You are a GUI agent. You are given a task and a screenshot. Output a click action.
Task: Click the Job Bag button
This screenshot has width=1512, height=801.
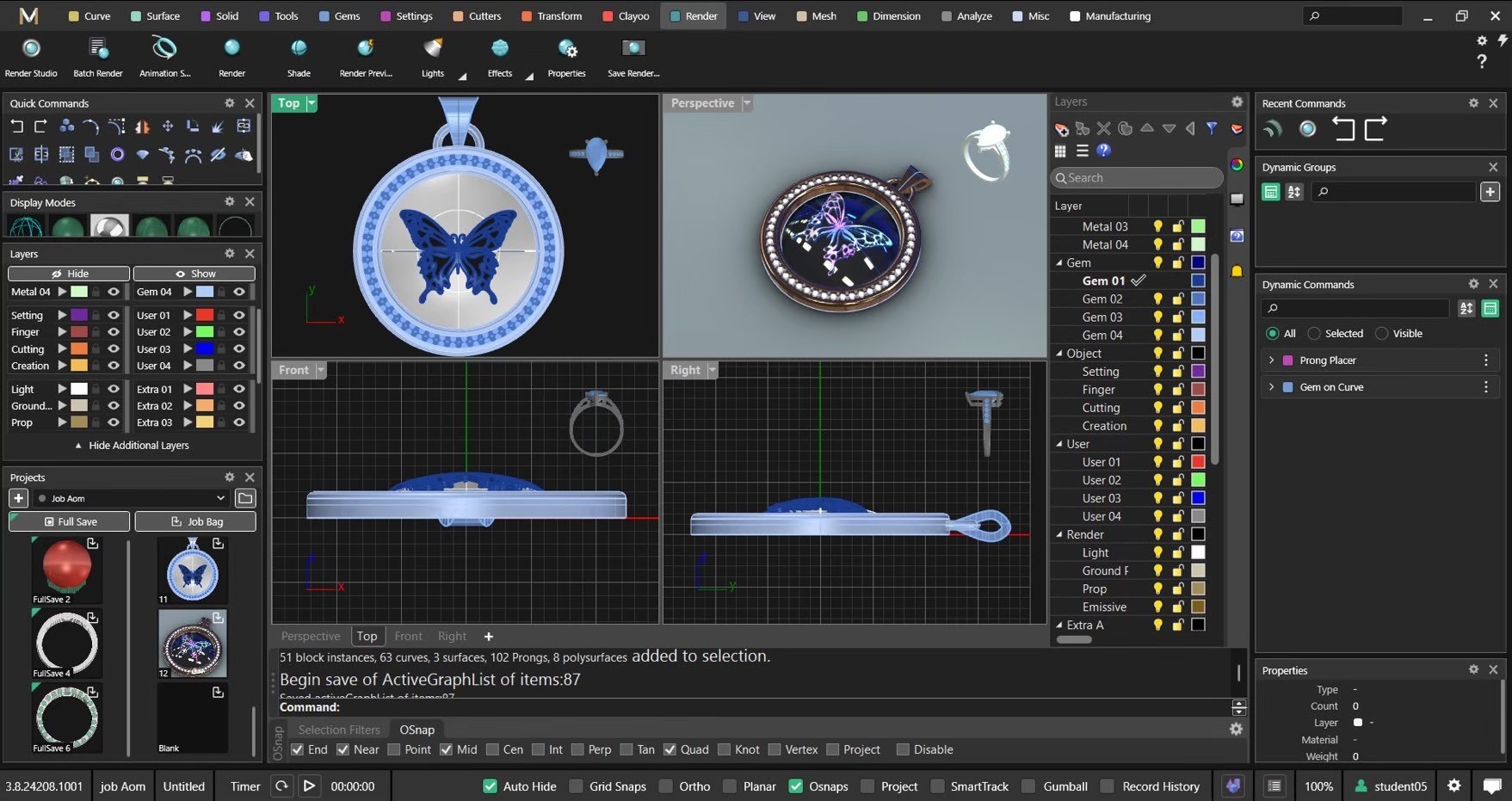[195, 521]
